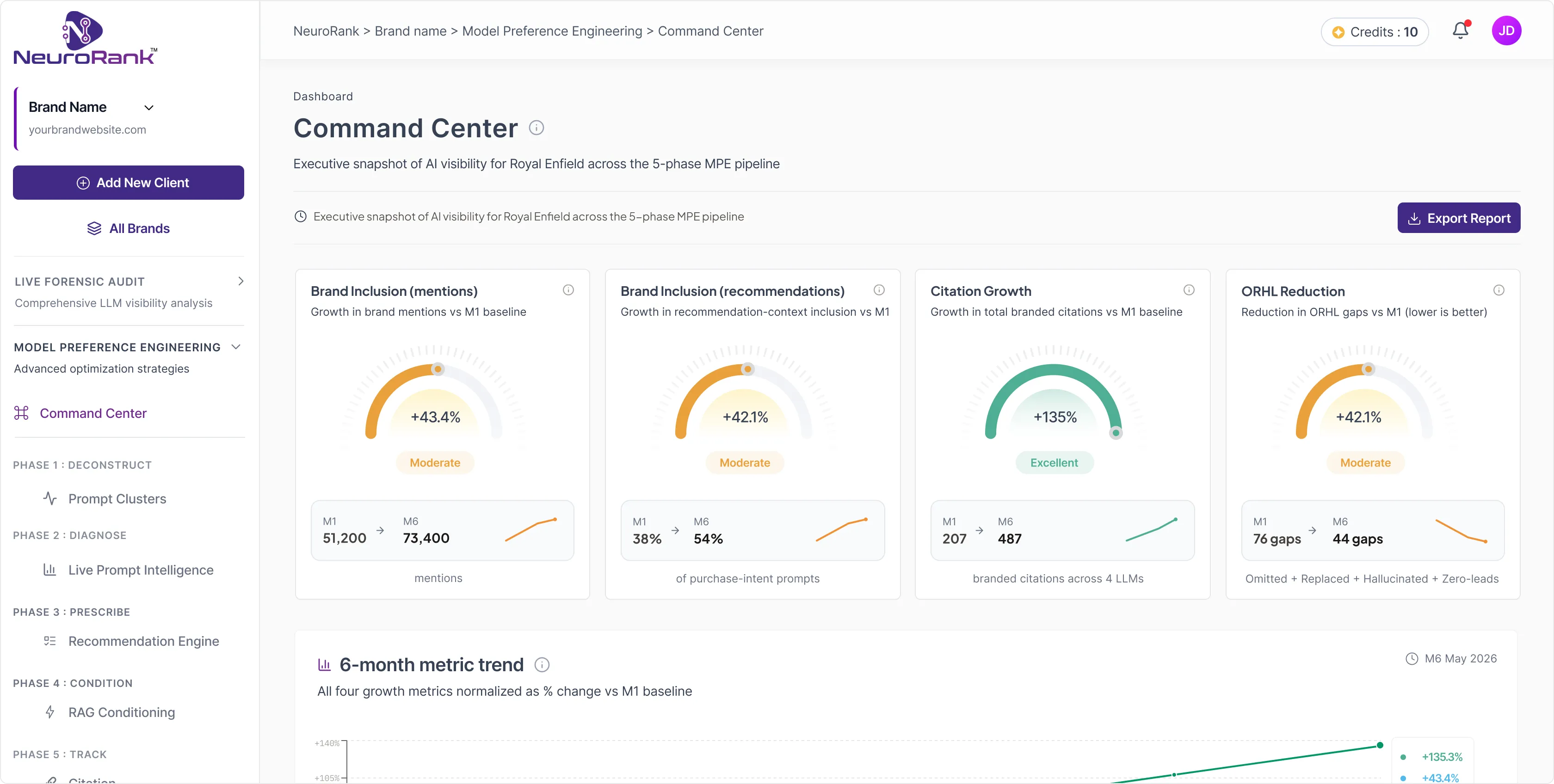Click the clock icon next to M6 May 2026
The height and width of the screenshot is (784, 1554).
[1412, 659]
